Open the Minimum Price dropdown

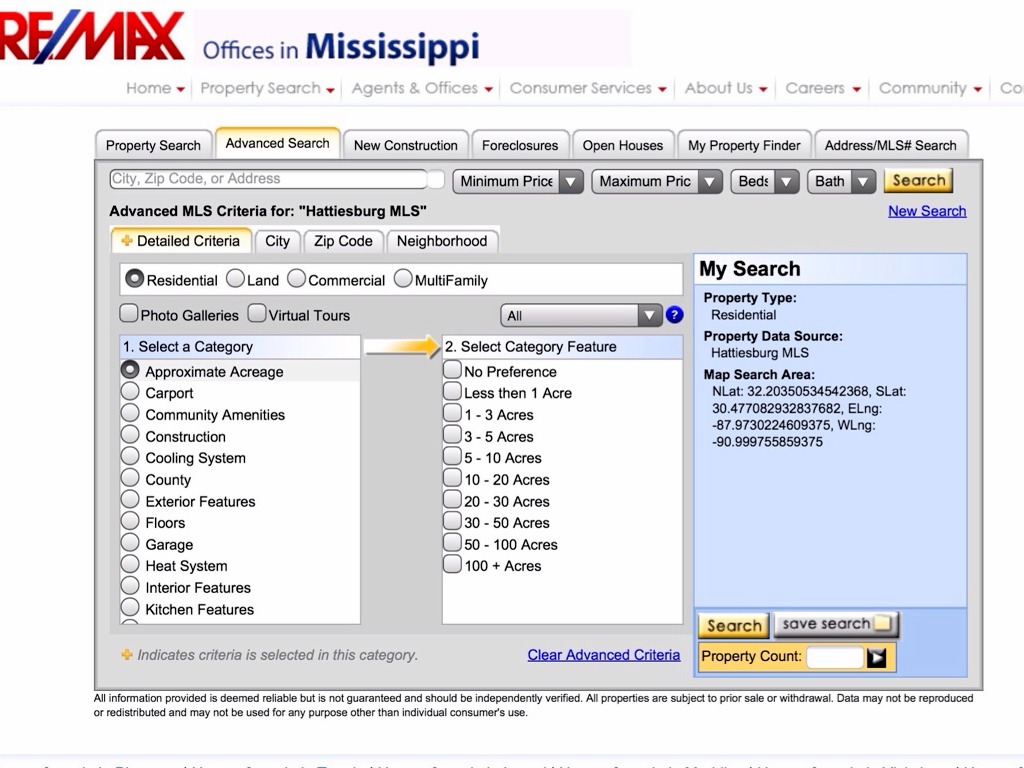[518, 181]
